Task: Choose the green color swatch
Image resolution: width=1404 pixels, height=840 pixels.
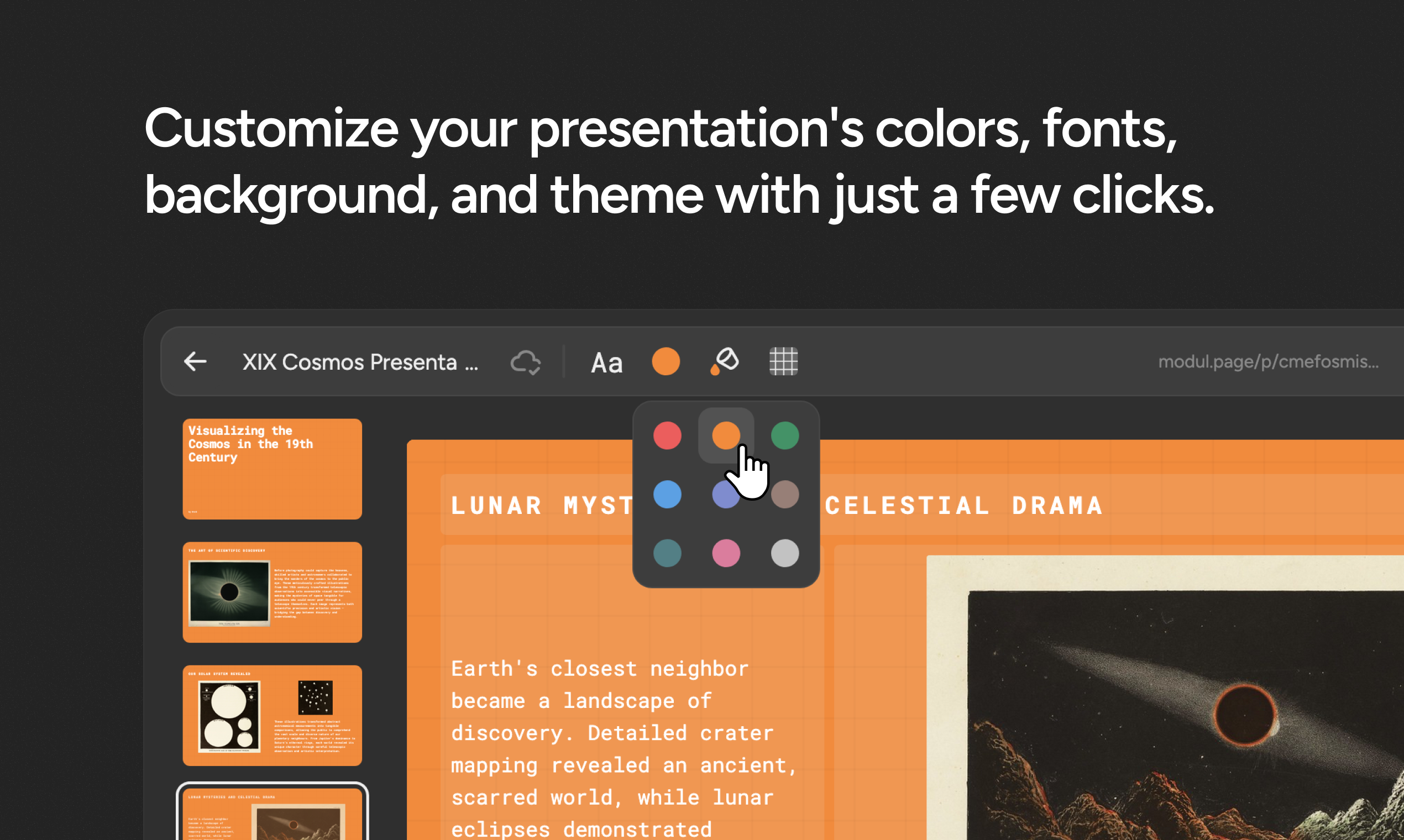Action: (785, 436)
